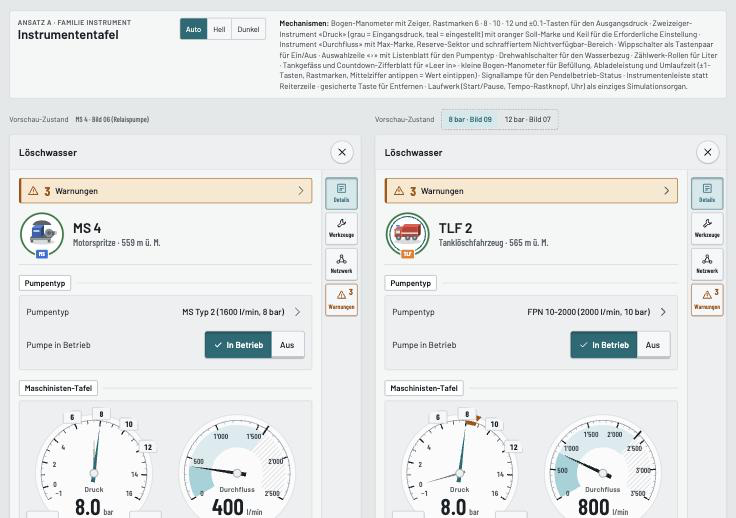Screen dimensions: 736x518
Task: Click detent mark 8 on TLF 2 pressure gauge
Action: point(467,414)
